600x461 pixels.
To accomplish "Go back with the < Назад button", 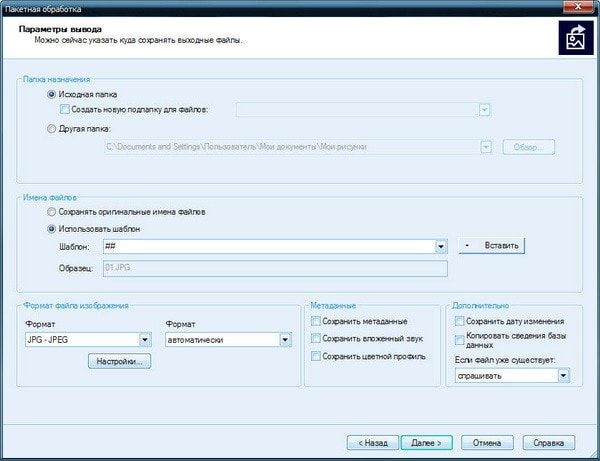I will (372, 441).
